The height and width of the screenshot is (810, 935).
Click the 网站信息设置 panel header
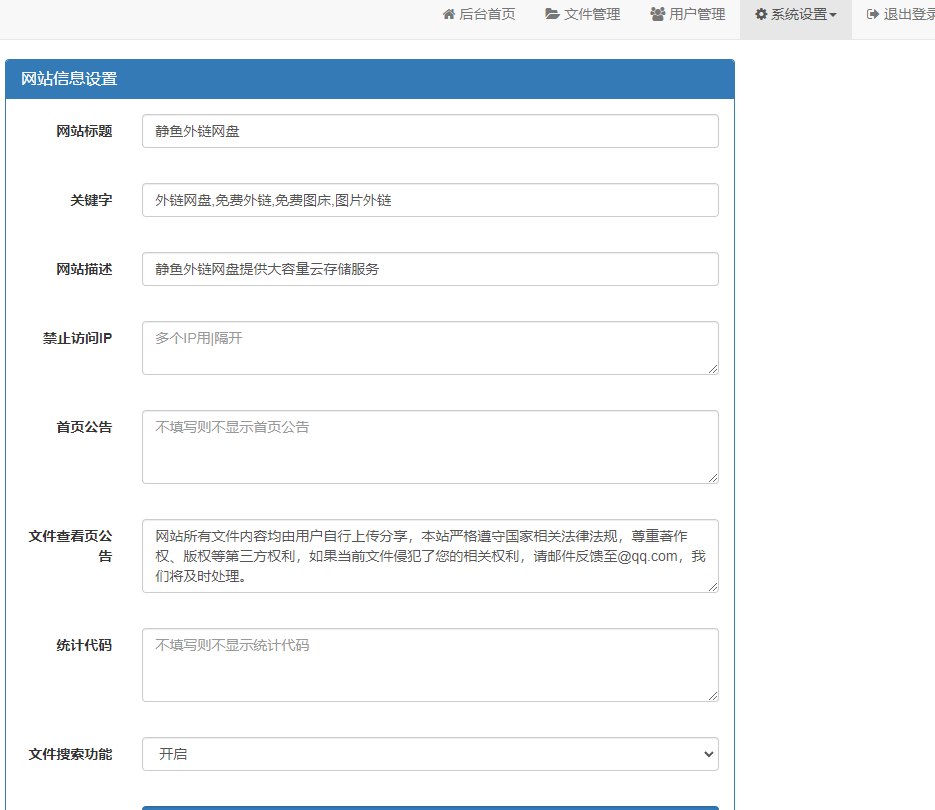(369, 79)
